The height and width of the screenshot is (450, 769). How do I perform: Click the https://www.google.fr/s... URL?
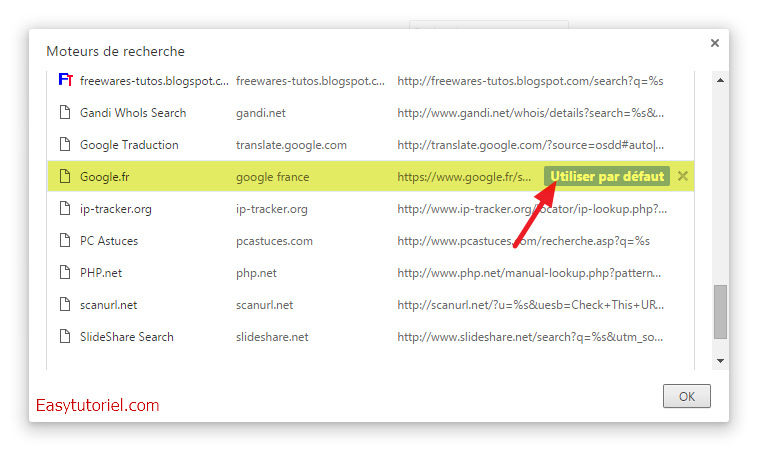click(464, 177)
